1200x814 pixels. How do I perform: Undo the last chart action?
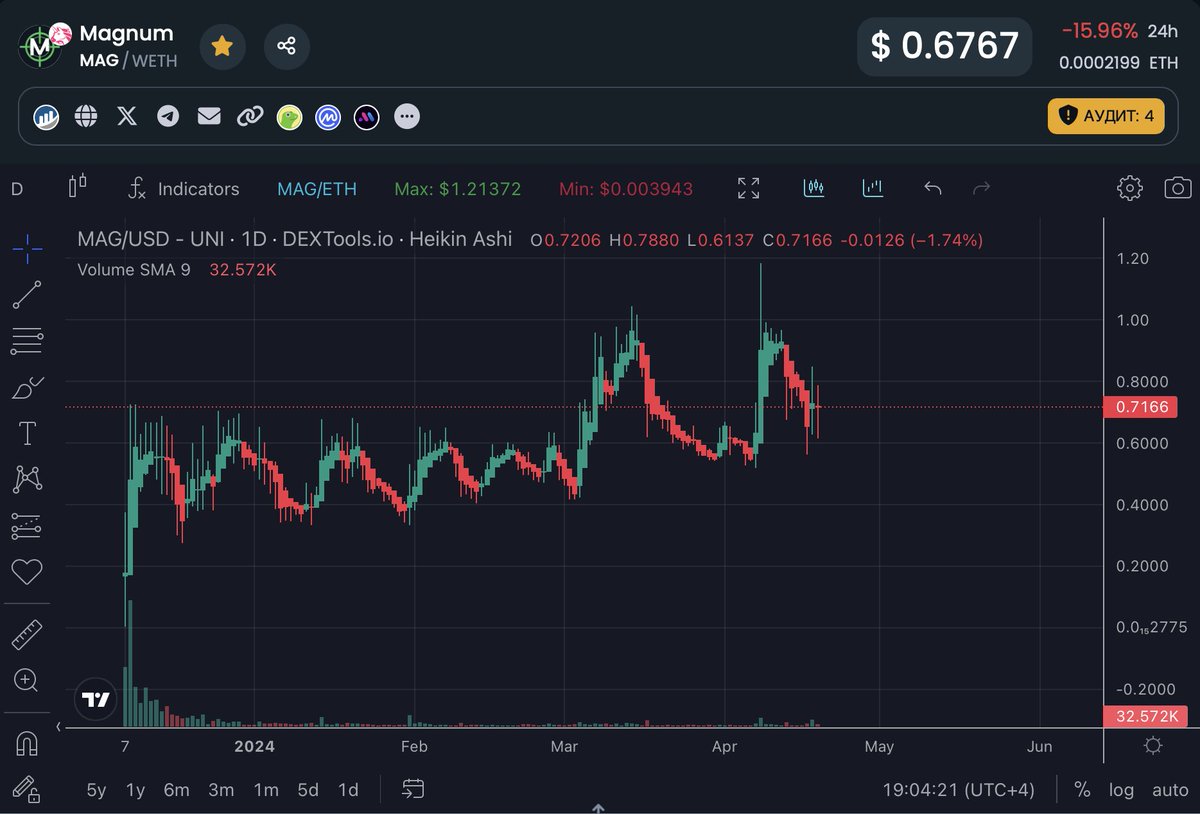[933, 188]
